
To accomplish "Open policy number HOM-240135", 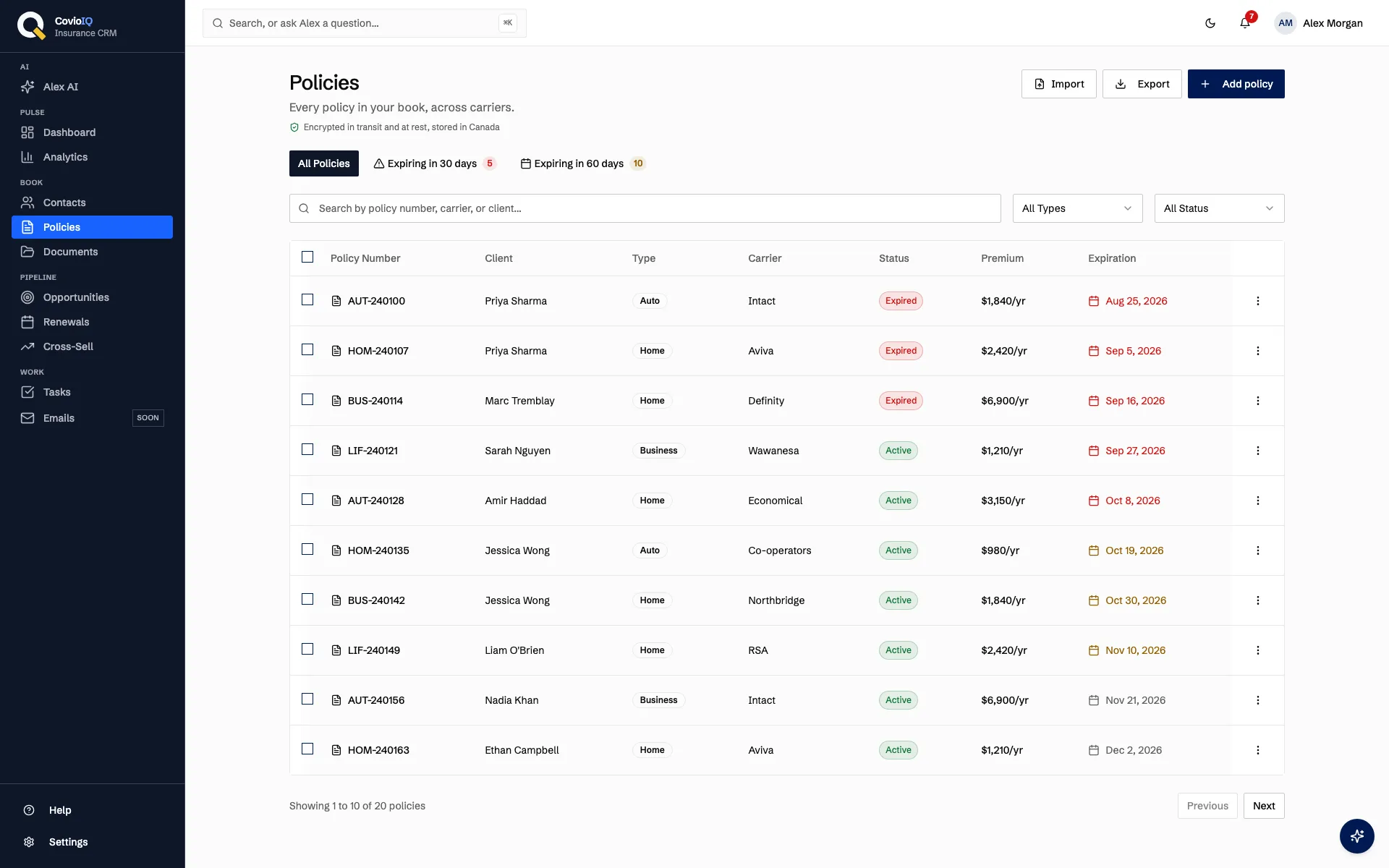I will (378, 550).
